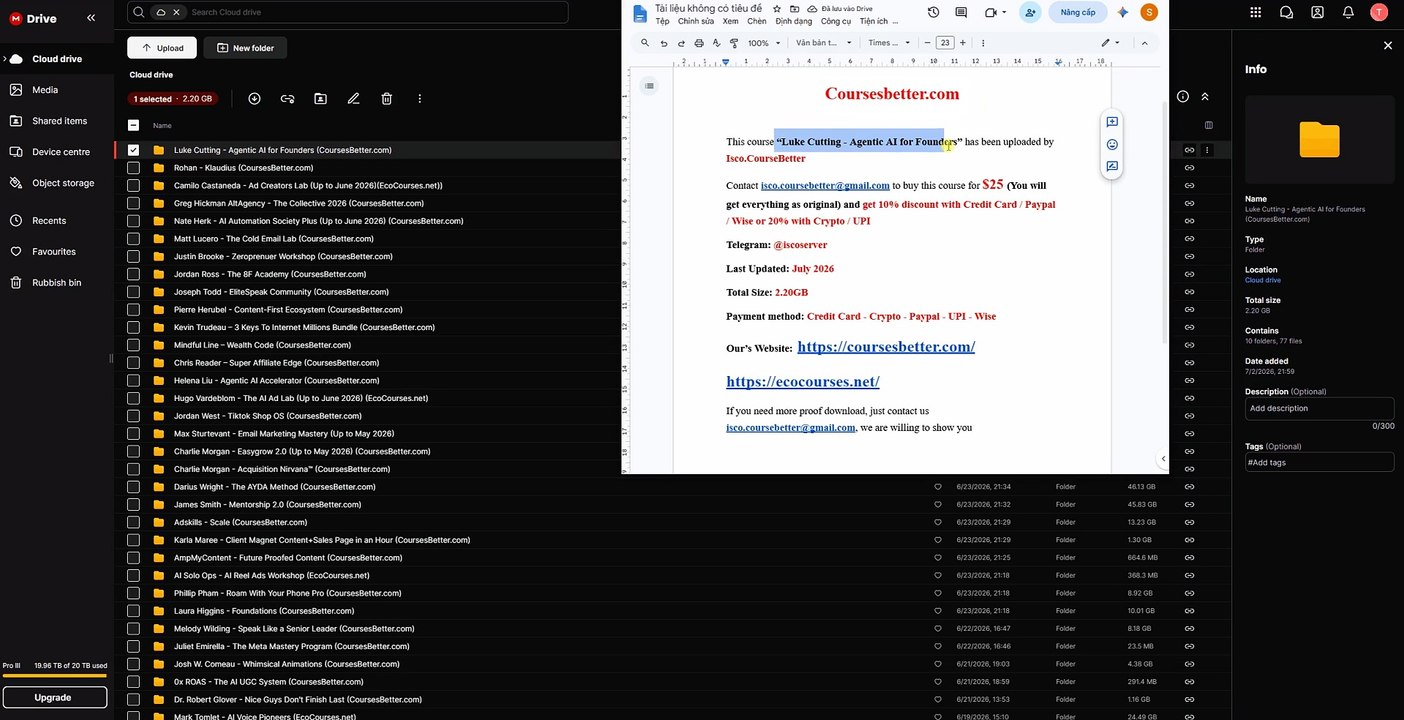
Task: Check the Jordan Ross folder checkbox
Action: pyautogui.click(x=133, y=274)
